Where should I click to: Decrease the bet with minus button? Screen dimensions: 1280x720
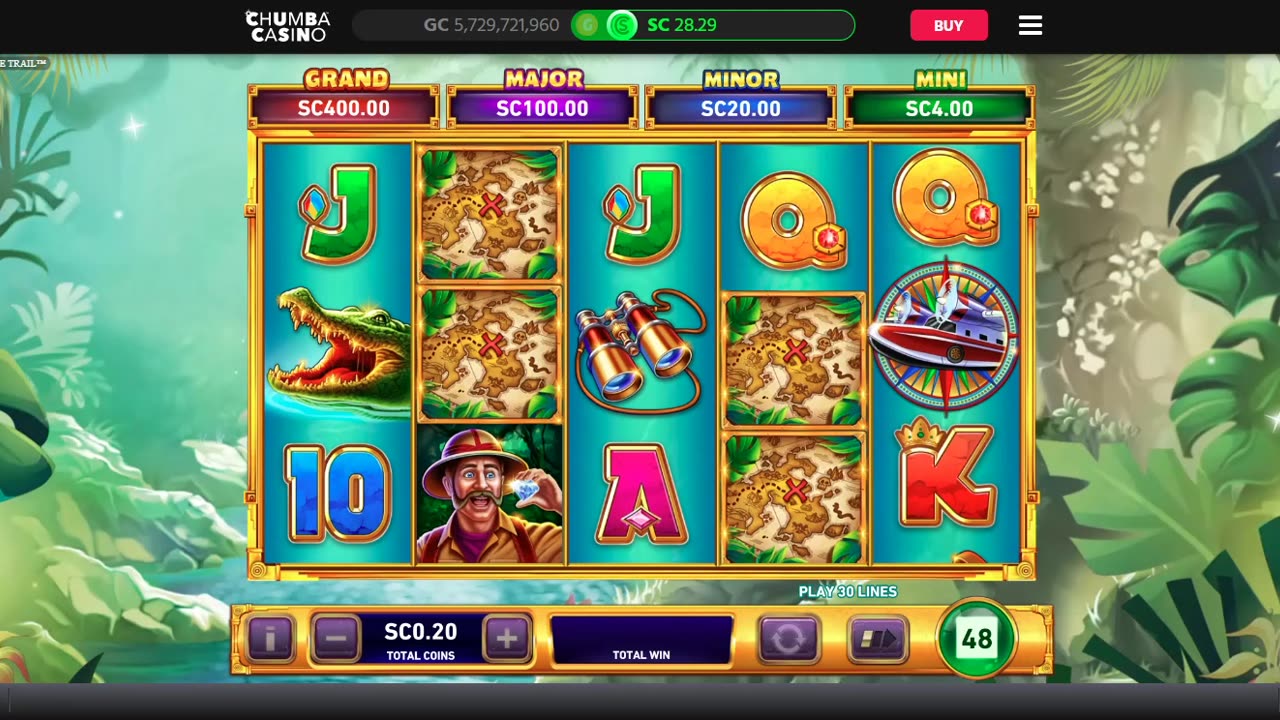coord(336,637)
